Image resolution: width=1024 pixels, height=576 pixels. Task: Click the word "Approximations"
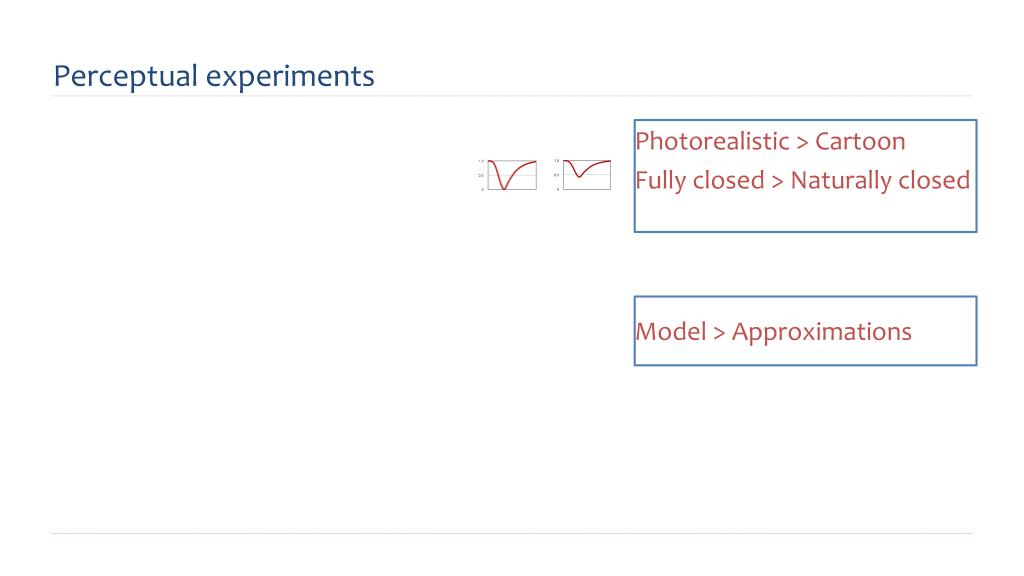822,332
